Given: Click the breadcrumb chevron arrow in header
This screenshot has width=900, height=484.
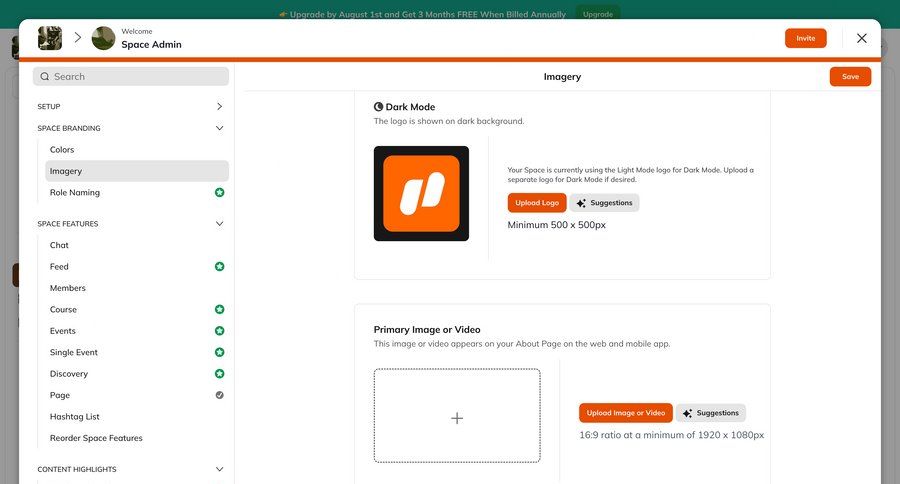Looking at the screenshot, I should [77, 38].
